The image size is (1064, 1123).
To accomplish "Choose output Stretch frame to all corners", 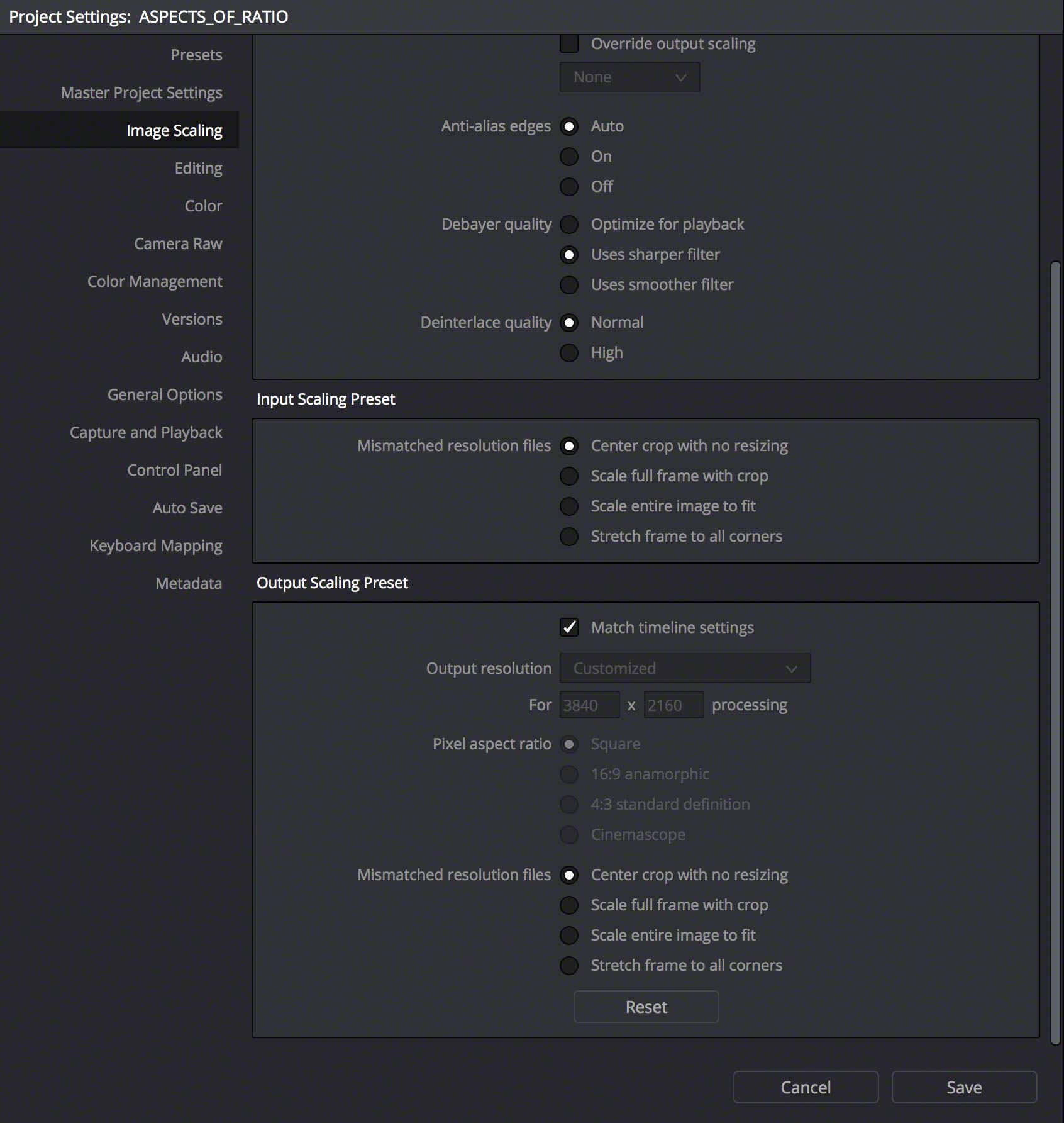I will (569, 966).
